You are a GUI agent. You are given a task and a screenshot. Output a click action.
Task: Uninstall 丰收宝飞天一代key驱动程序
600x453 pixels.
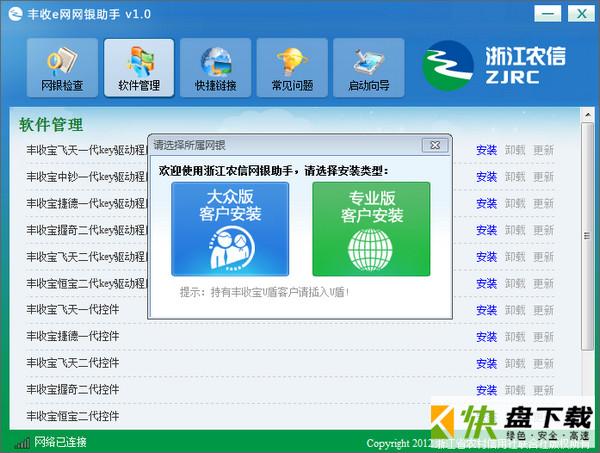515,150
